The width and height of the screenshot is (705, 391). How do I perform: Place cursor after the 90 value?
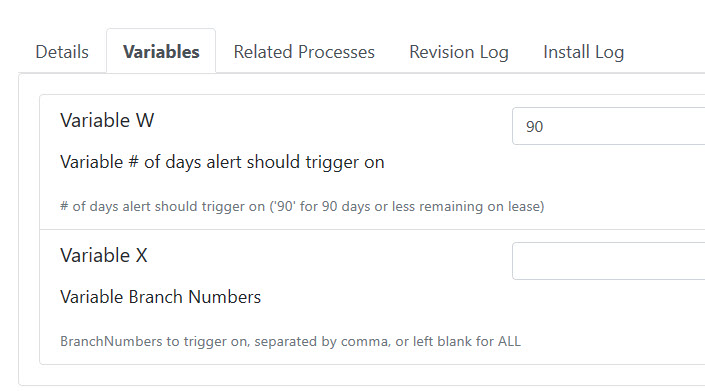[x=544, y=127]
